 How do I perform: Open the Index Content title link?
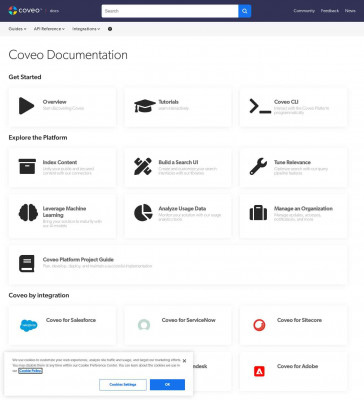[60, 162]
